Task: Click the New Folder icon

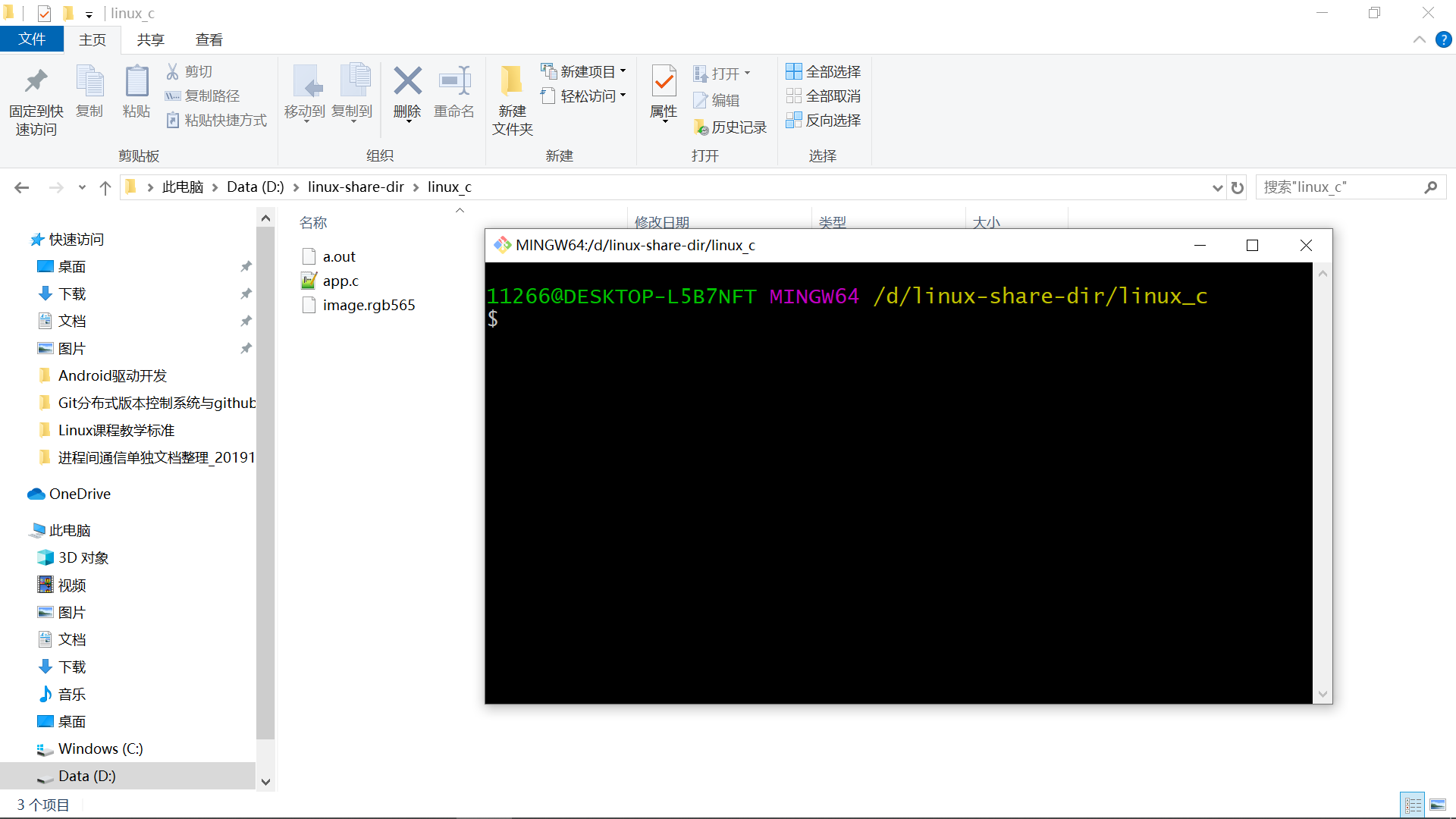Action: 512,81
